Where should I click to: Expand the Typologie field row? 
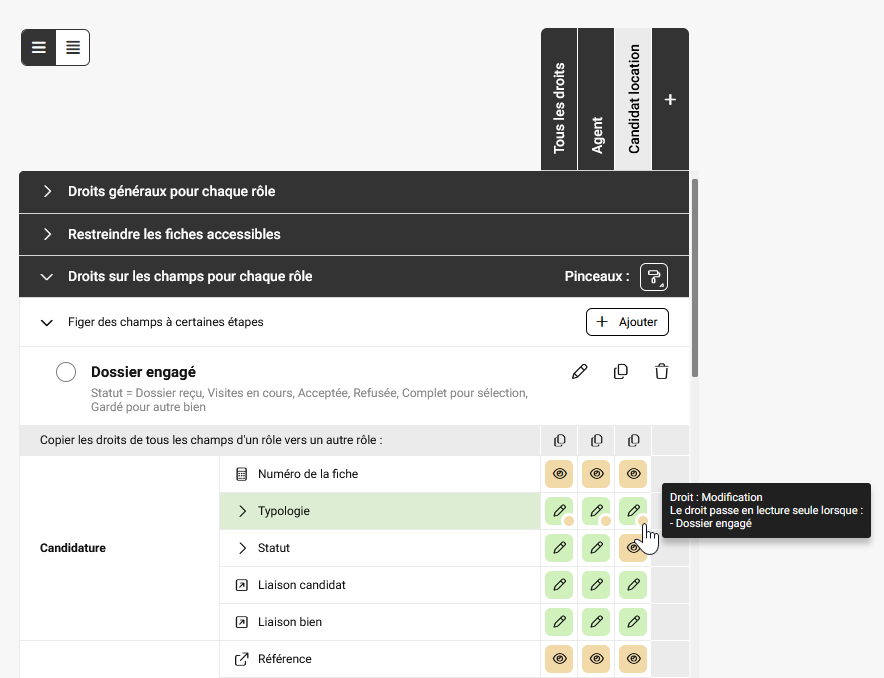[x=242, y=511]
